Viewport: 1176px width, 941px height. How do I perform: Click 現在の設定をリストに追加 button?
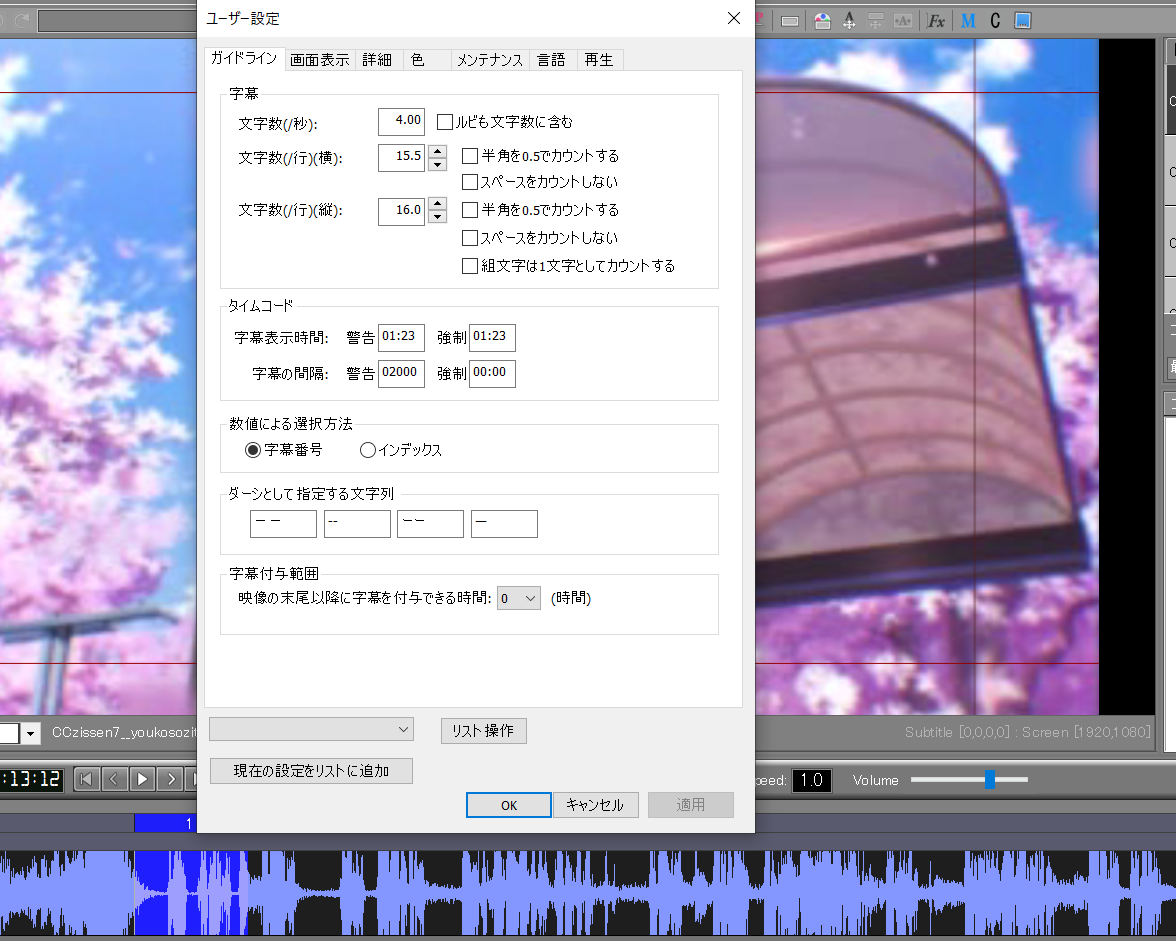(311, 771)
